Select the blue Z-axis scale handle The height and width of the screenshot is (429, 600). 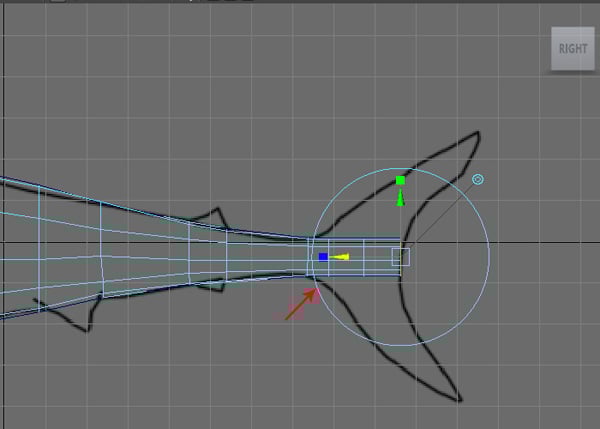pos(323,257)
